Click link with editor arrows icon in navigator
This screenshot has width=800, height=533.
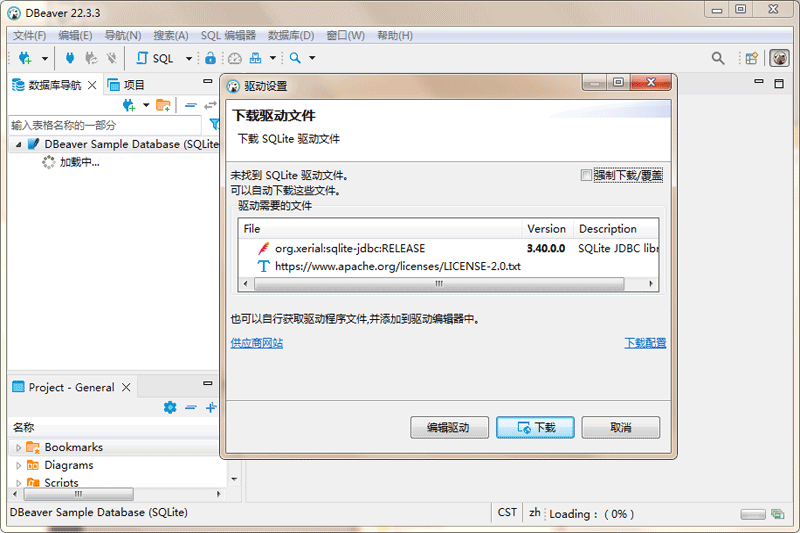[x=210, y=105]
